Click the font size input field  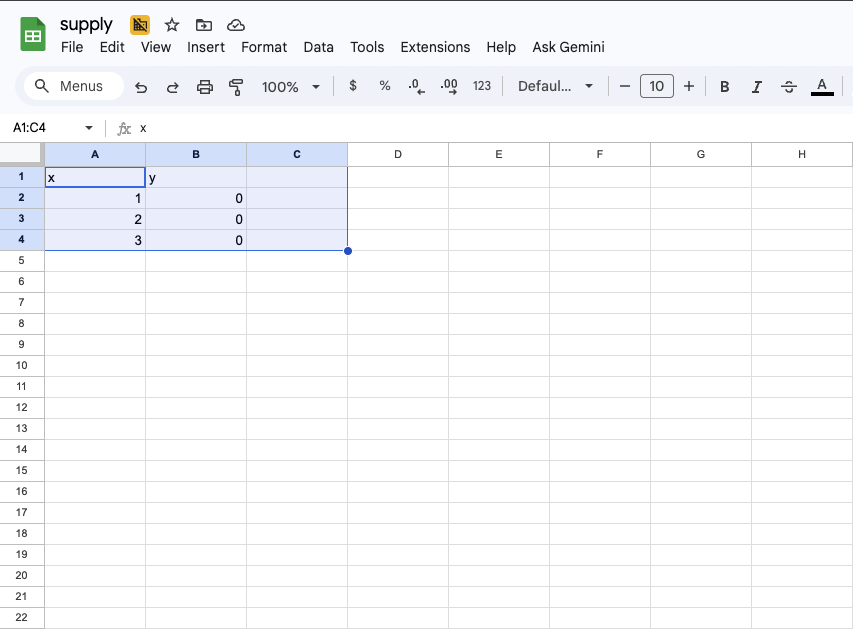[656, 87]
